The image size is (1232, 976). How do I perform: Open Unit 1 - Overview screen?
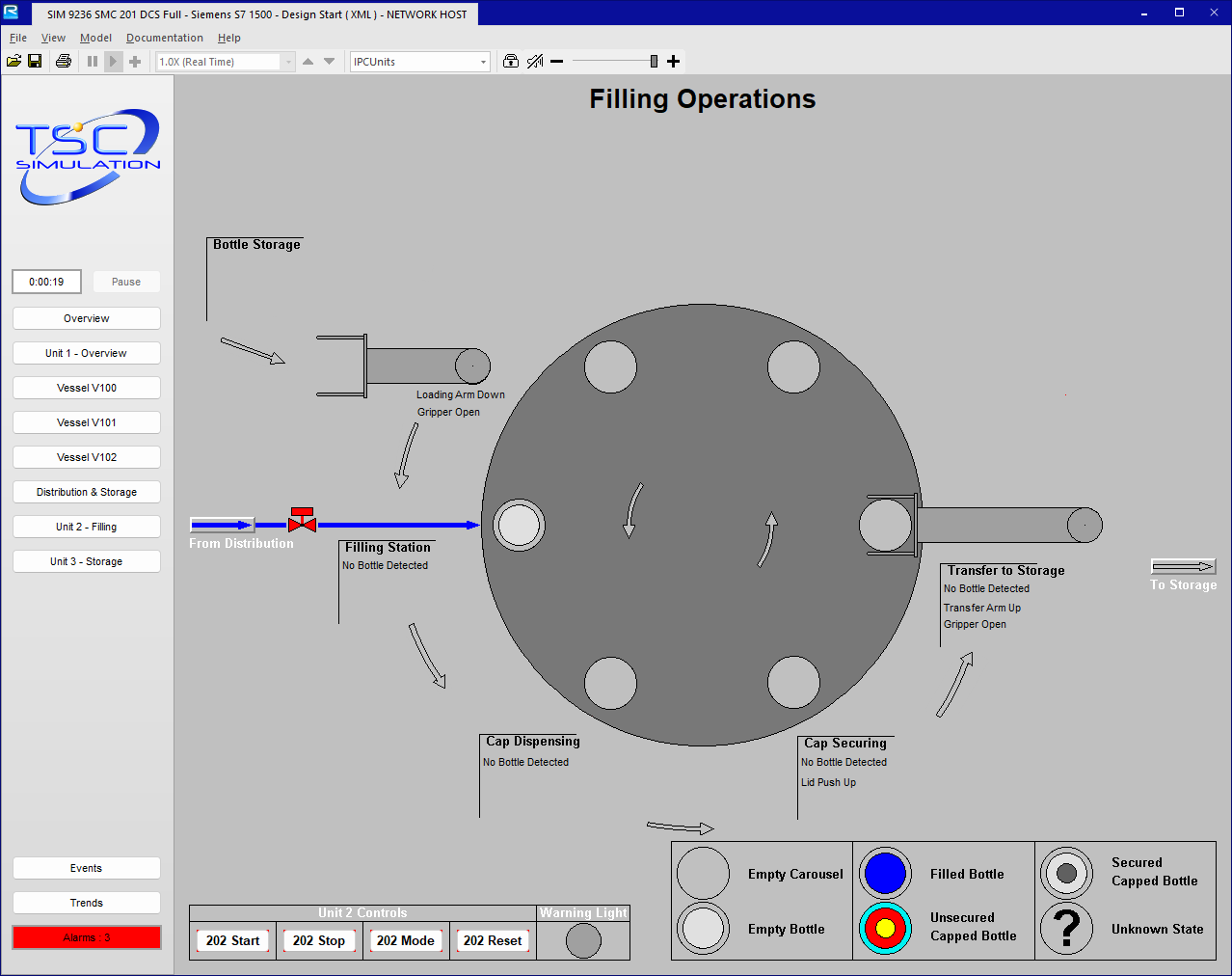coord(87,353)
